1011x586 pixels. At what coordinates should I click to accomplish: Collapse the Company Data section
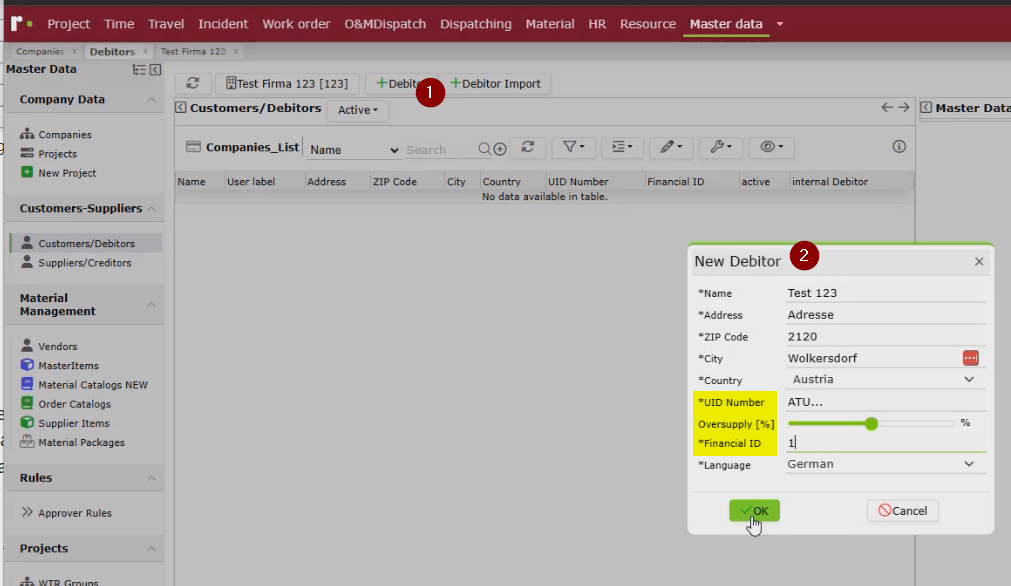click(x=151, y=99)
